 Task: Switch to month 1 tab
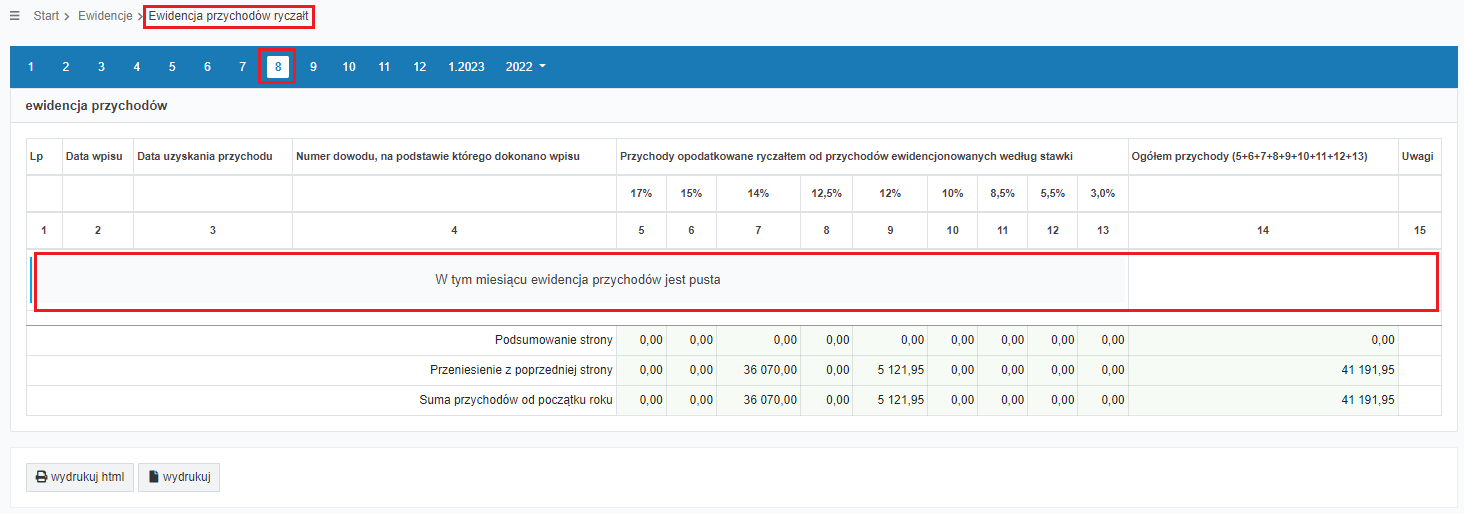pos(31,67)
